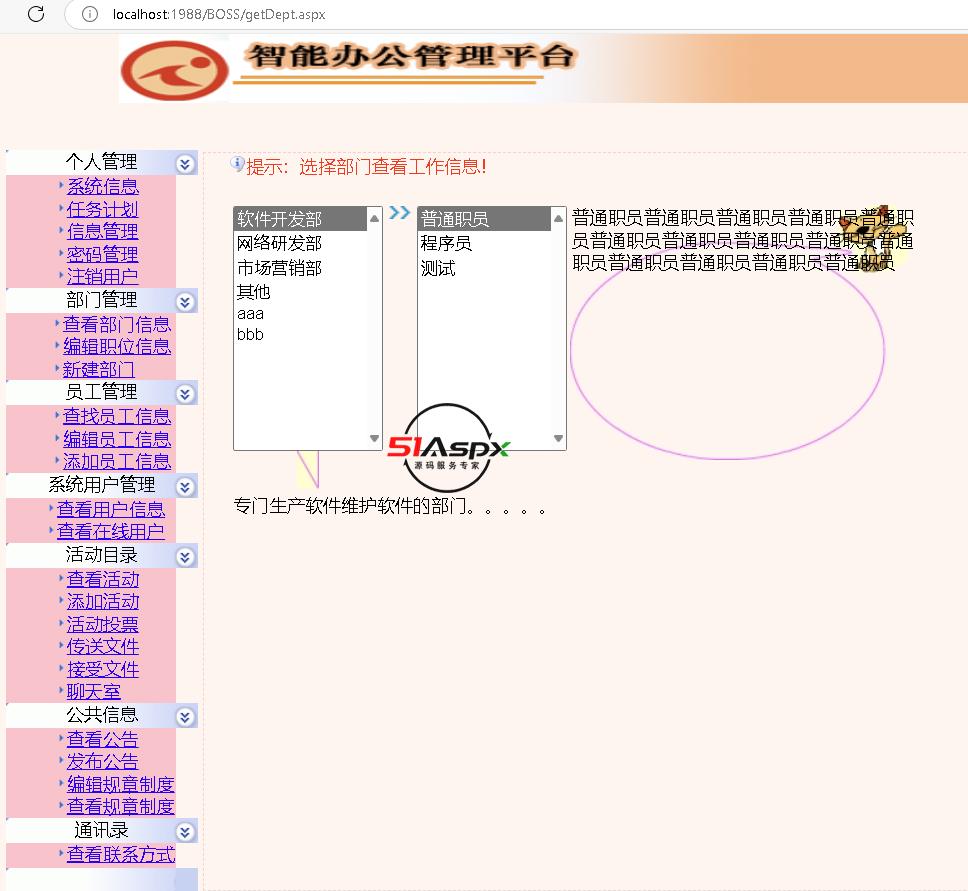
Task: Select 测试 in the position list
Action: tap(485, 268)
